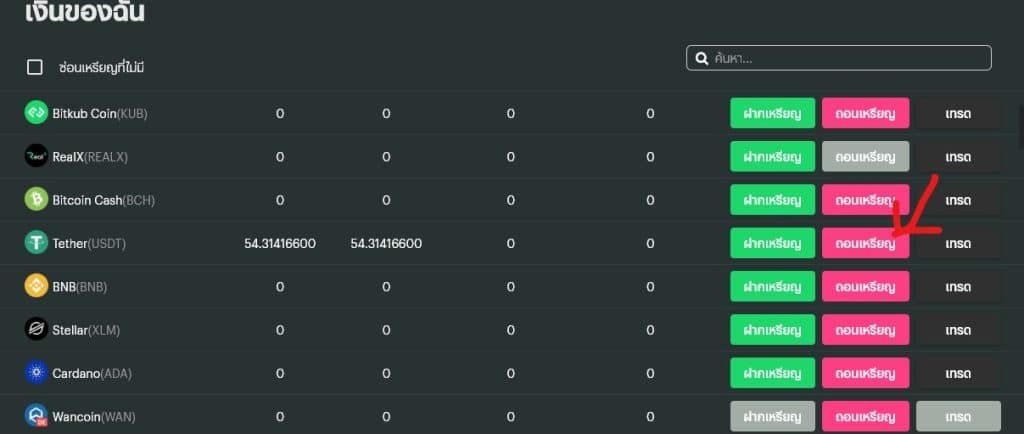Image resolution: width=1024 pixels, height=434 pixels.
Task: Click the Tether(USDT) coin name
Action: (x=89, y=243)
